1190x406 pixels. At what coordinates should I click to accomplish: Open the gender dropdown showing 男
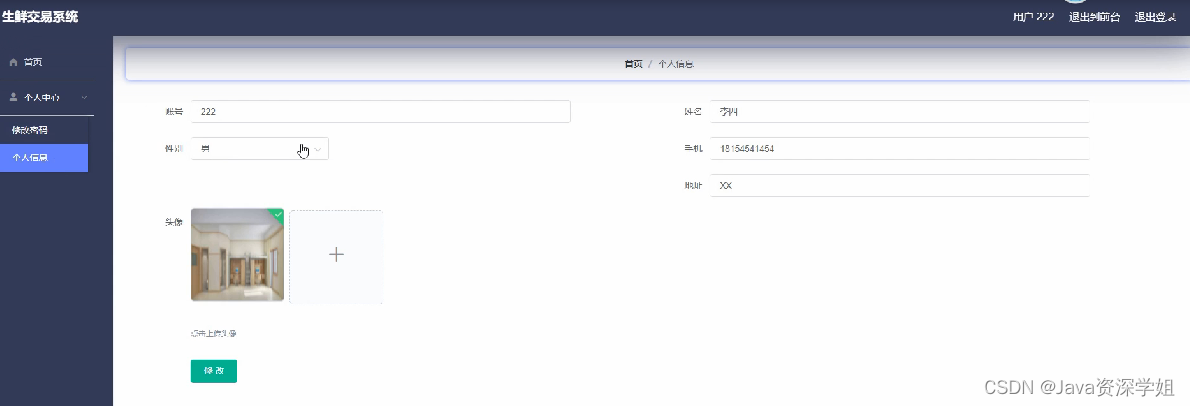[260, 149]
